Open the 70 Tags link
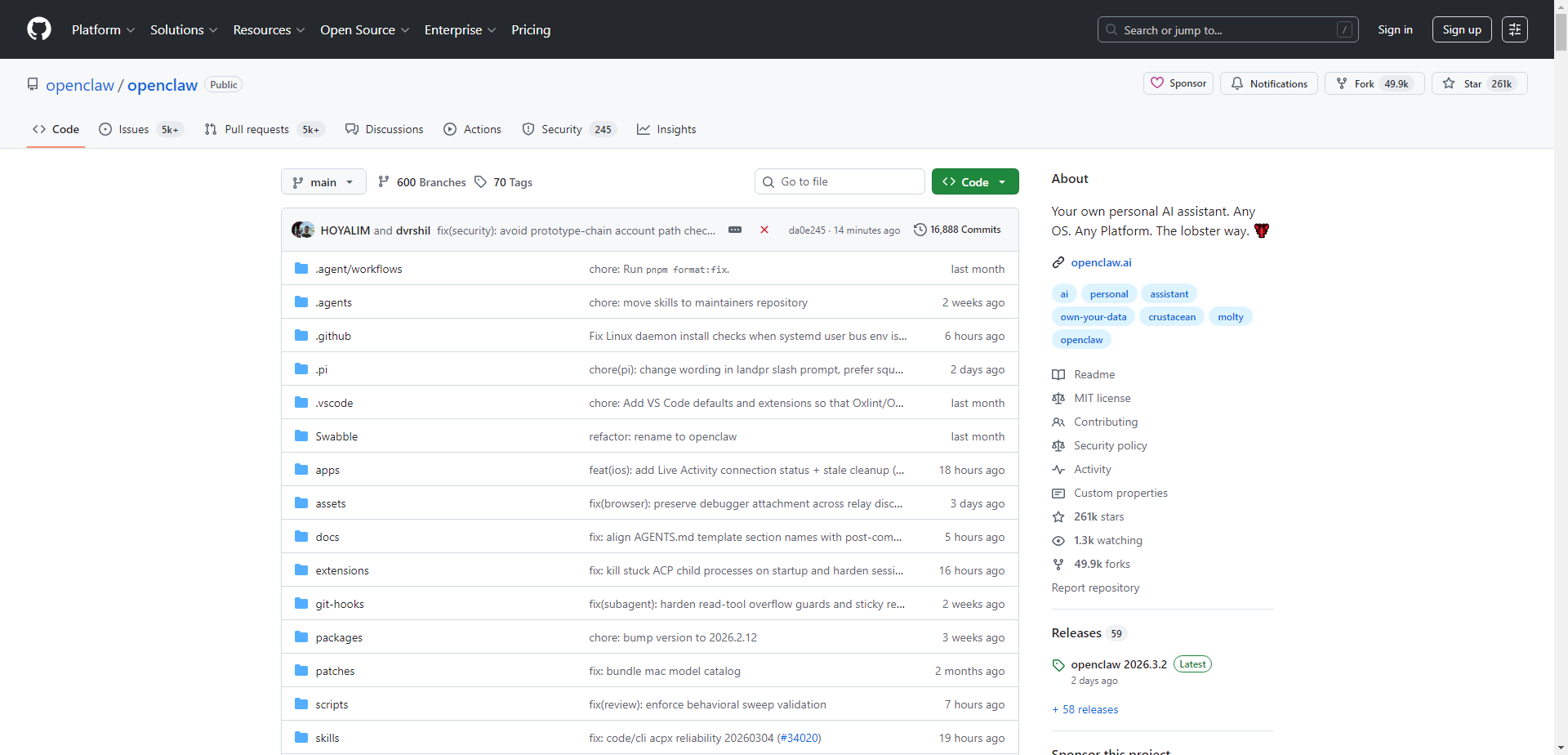 point(504,182)
